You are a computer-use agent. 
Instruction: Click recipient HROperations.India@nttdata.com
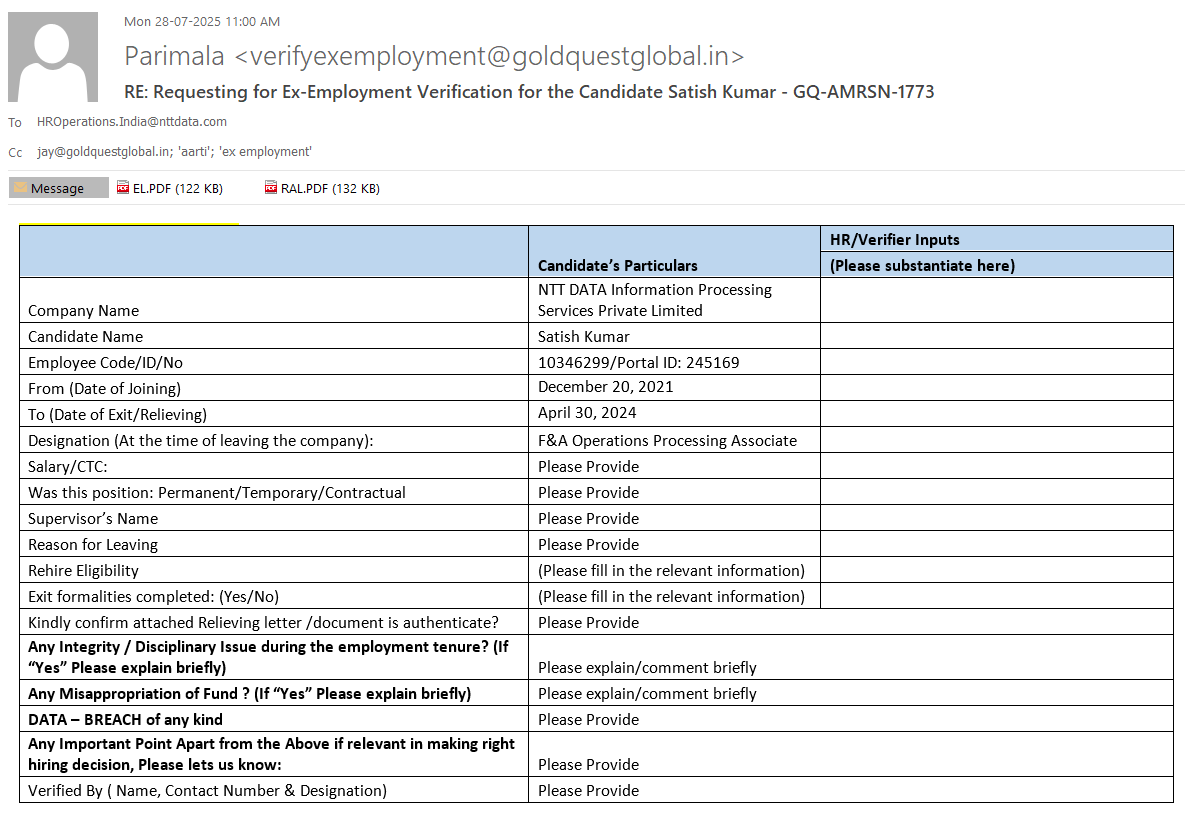[x=131, y=122]
